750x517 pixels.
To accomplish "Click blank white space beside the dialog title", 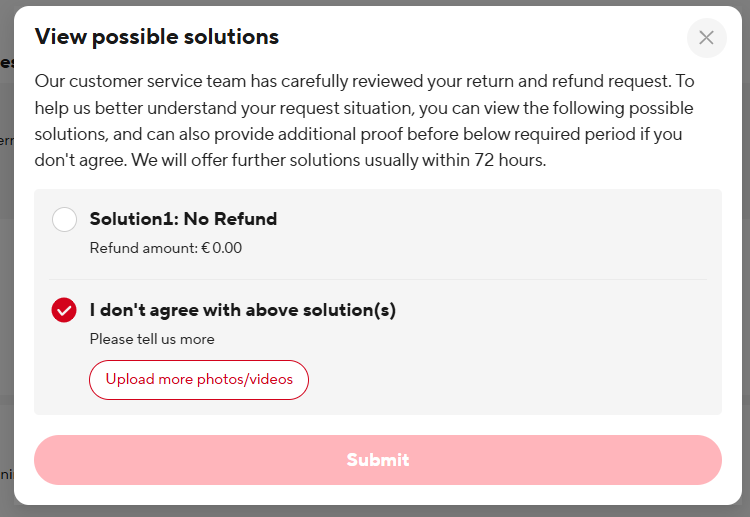I will [x=480, y=38].
